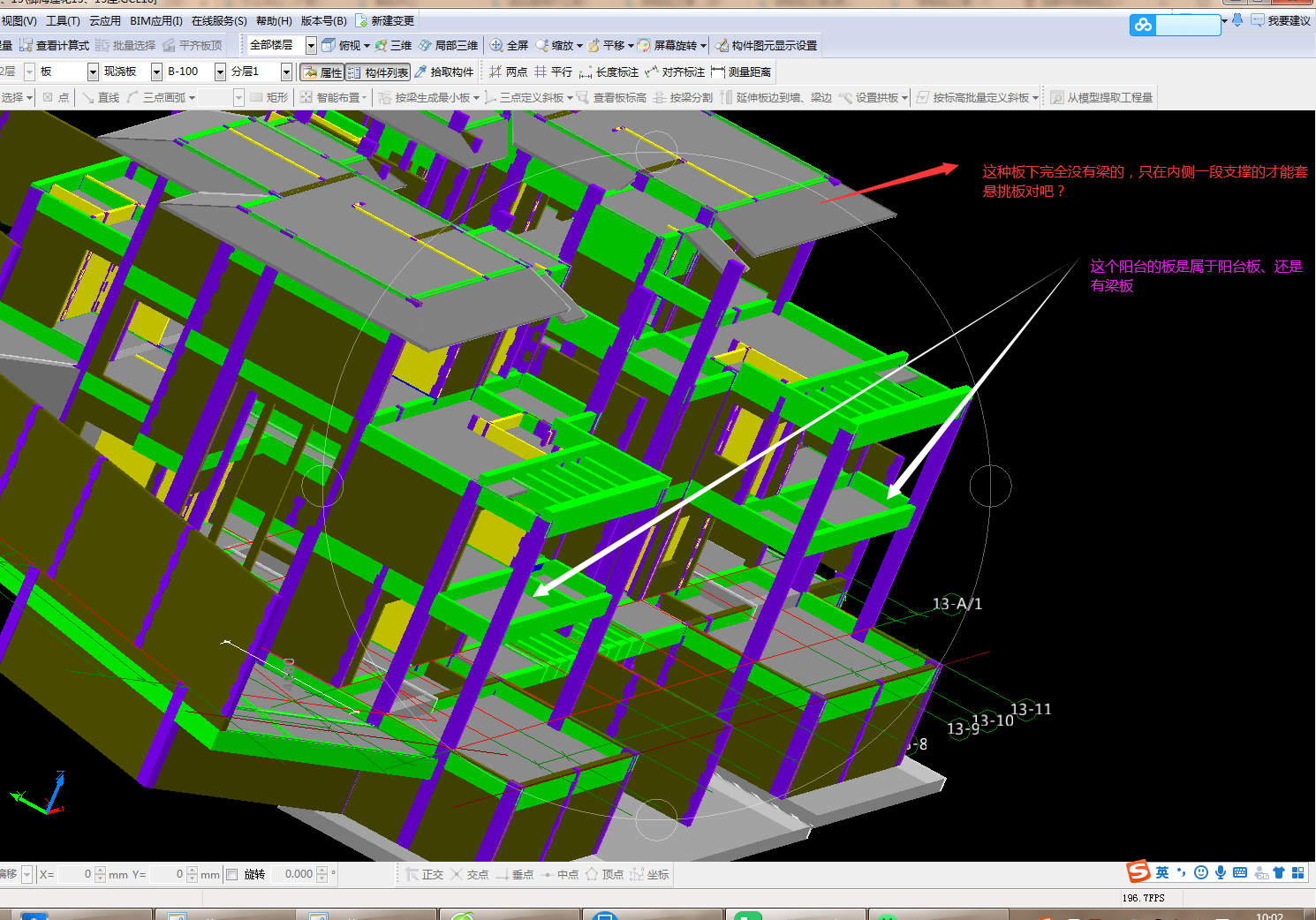This screenshot has width=1316, height=920.
Task: Click the 测量距离 measure icon
Action: pos(718,72)
